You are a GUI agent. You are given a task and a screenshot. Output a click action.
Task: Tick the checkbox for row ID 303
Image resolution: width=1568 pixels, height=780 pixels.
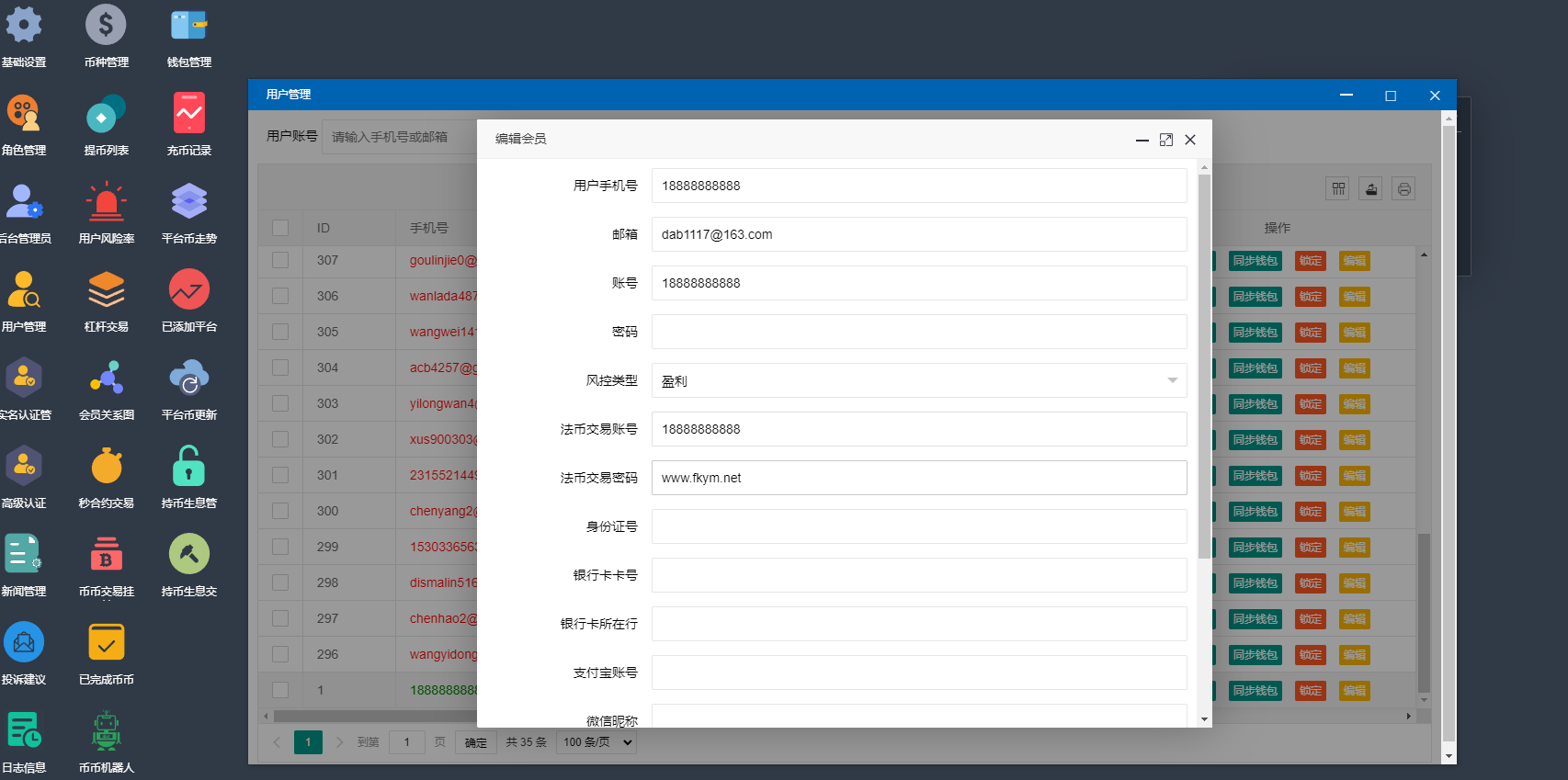point(280,403)
